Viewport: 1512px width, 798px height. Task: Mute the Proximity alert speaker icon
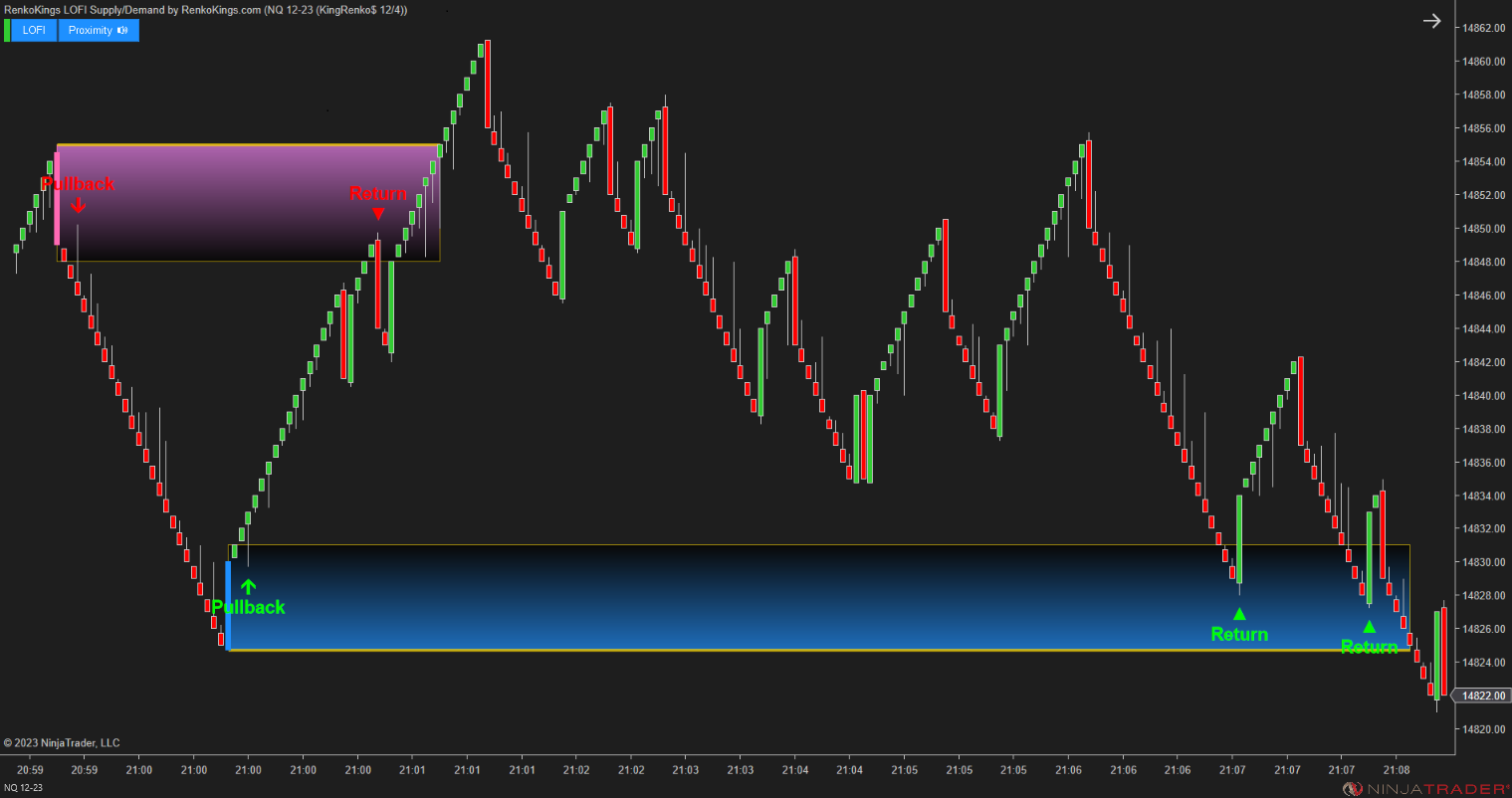[123, 30]
